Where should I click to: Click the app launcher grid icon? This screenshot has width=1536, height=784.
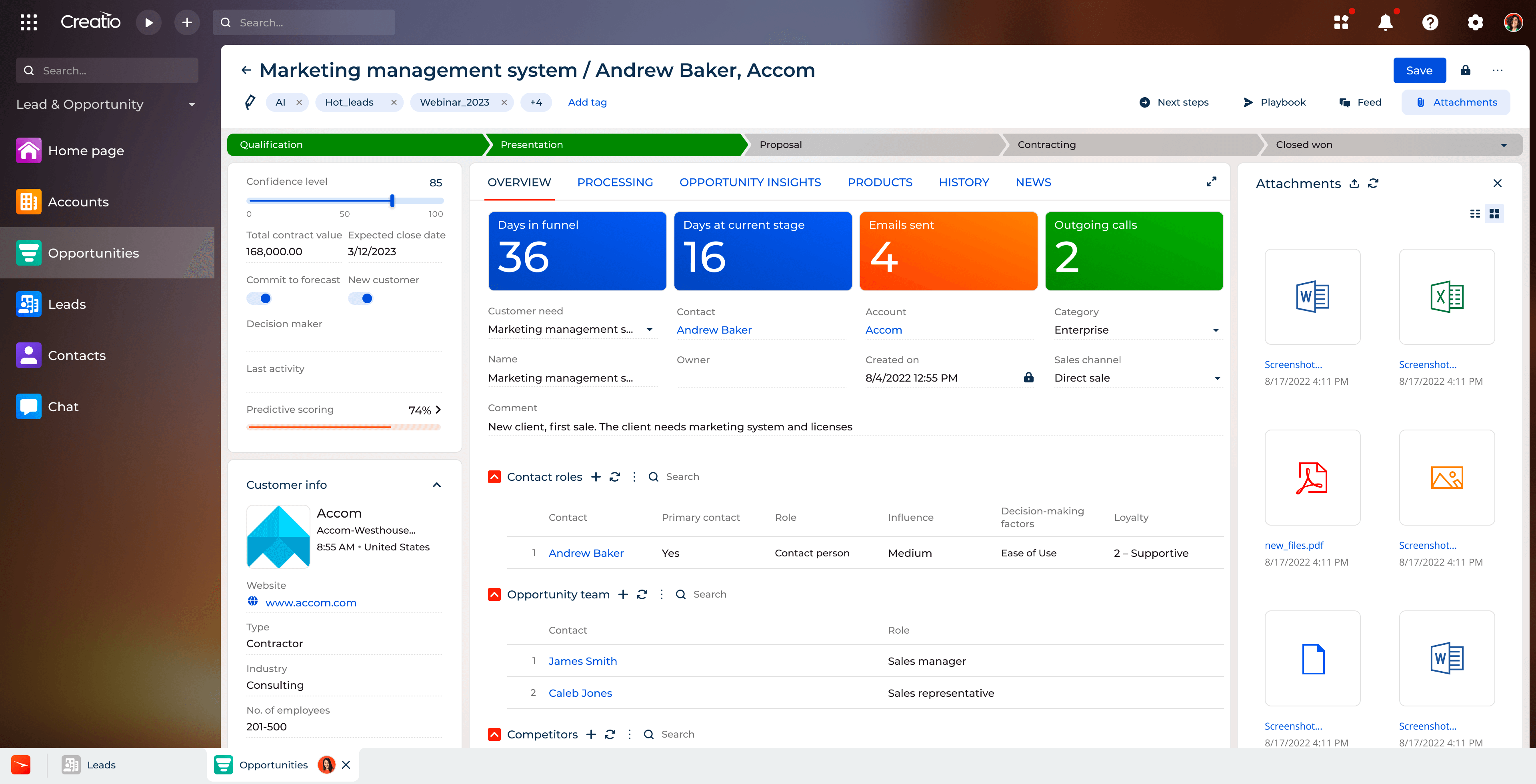tap(29, 23)
